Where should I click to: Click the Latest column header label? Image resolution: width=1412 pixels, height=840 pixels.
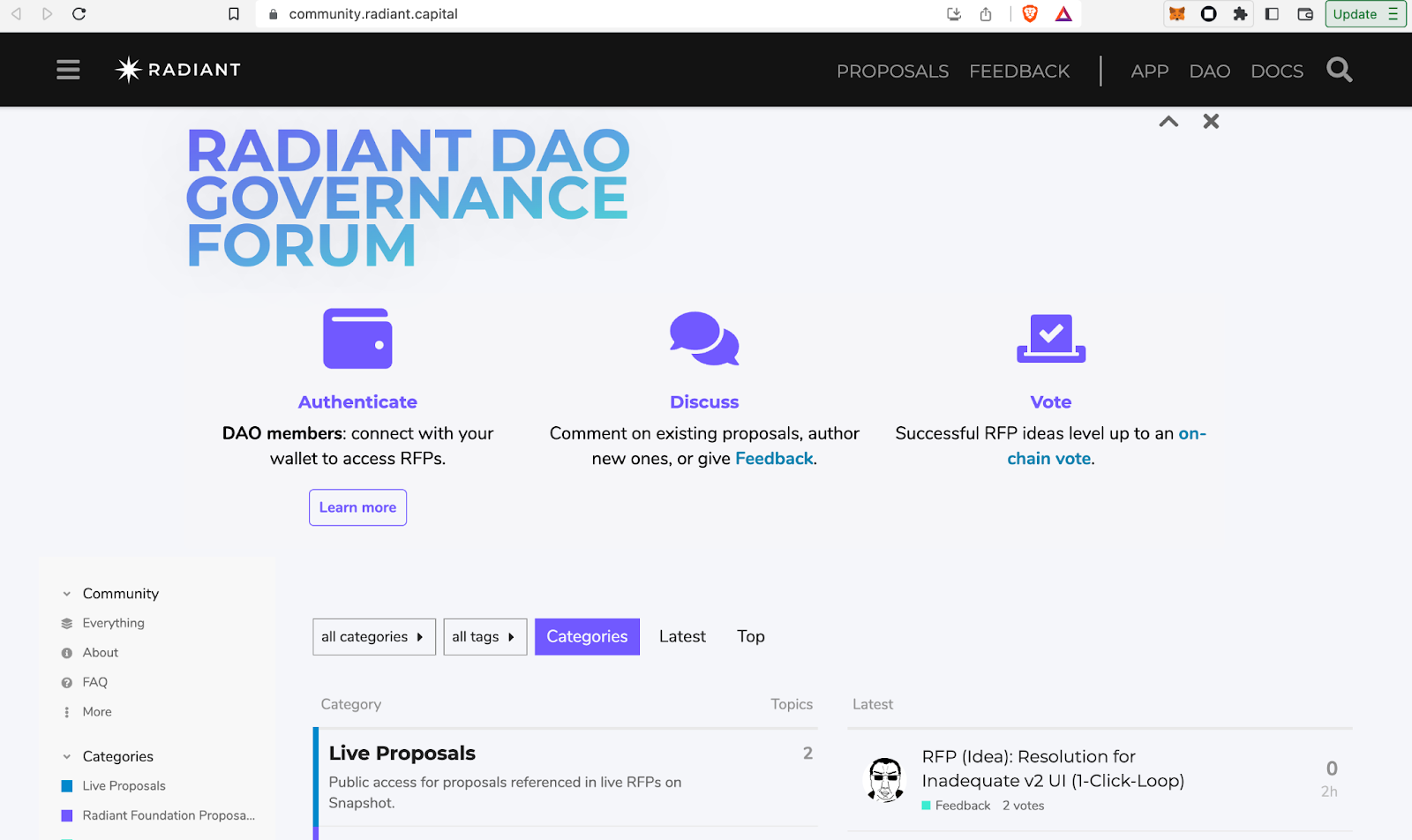873,704
